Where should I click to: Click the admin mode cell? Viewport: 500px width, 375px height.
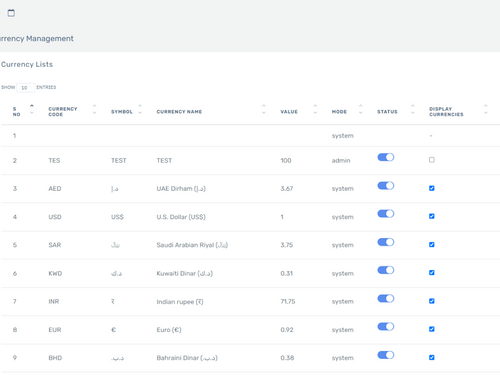point(341,161)
